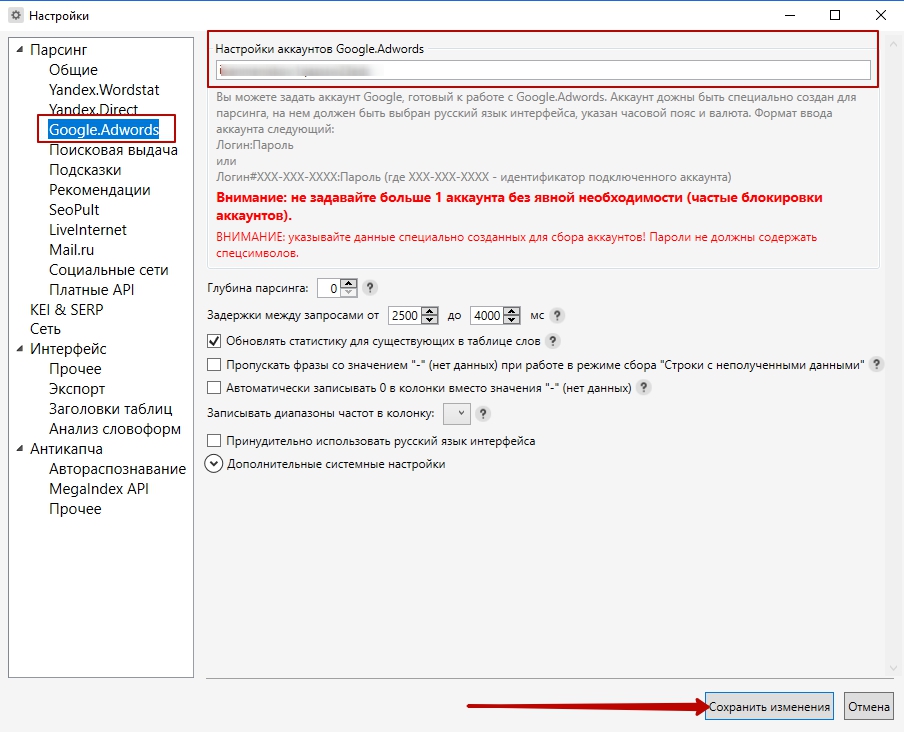Click scrollbar up arrow in settings panel

click(x=894, y=44)
